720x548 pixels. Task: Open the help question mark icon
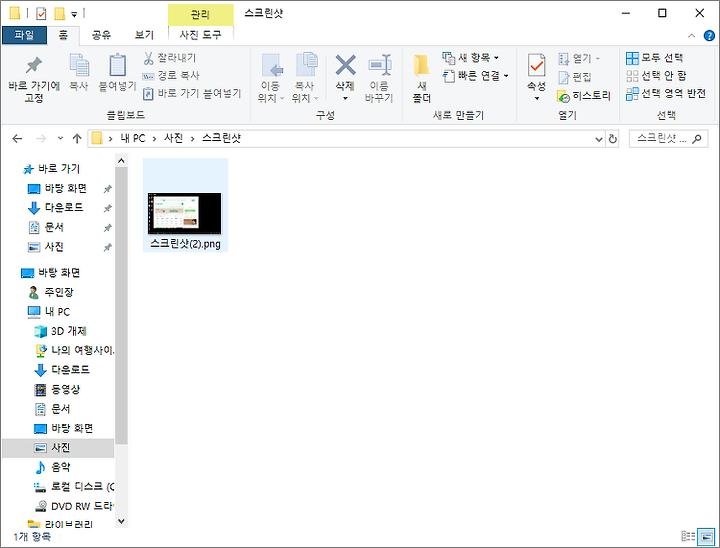pos(709,35)
